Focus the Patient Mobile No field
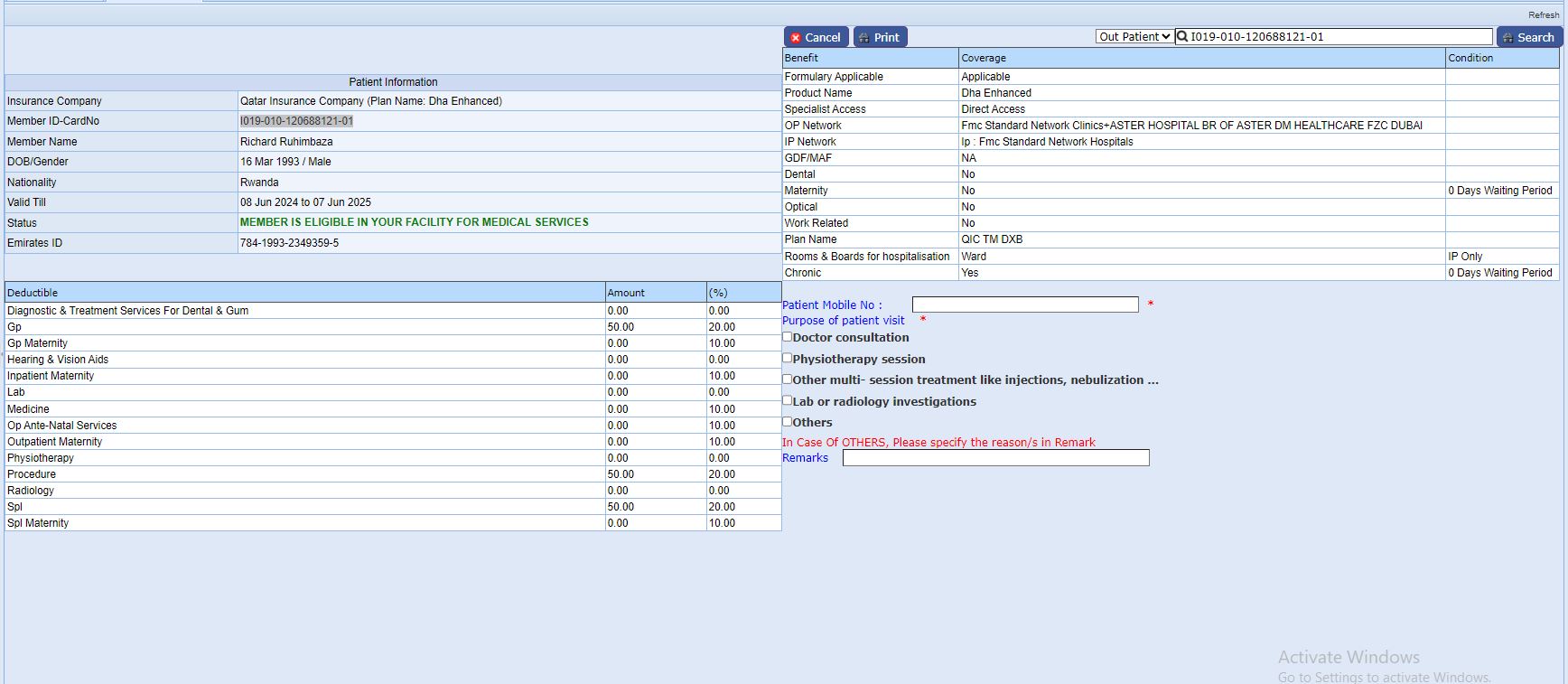 pos(1024,305)
